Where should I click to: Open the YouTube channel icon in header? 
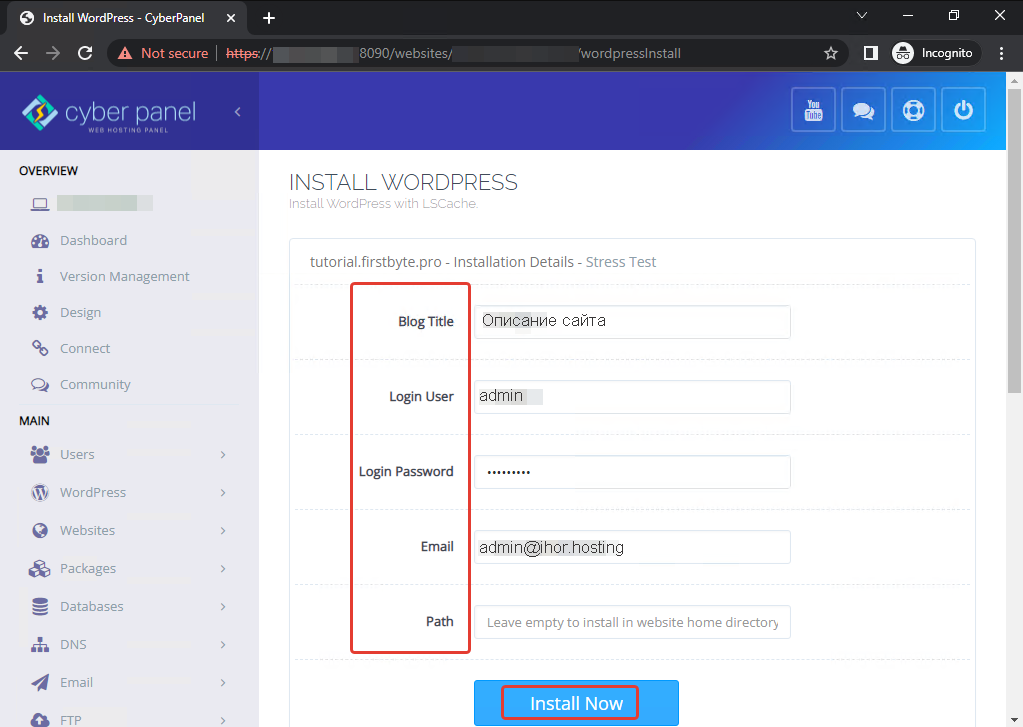click(x=813, y=110)
